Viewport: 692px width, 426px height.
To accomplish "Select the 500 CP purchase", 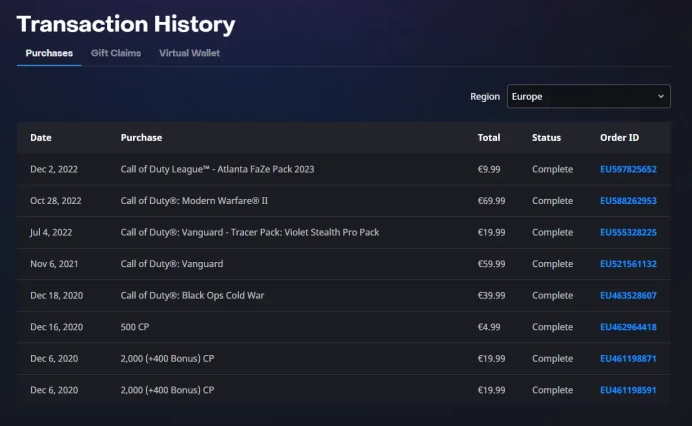I will pyautogui.click(x=135, y=327).
